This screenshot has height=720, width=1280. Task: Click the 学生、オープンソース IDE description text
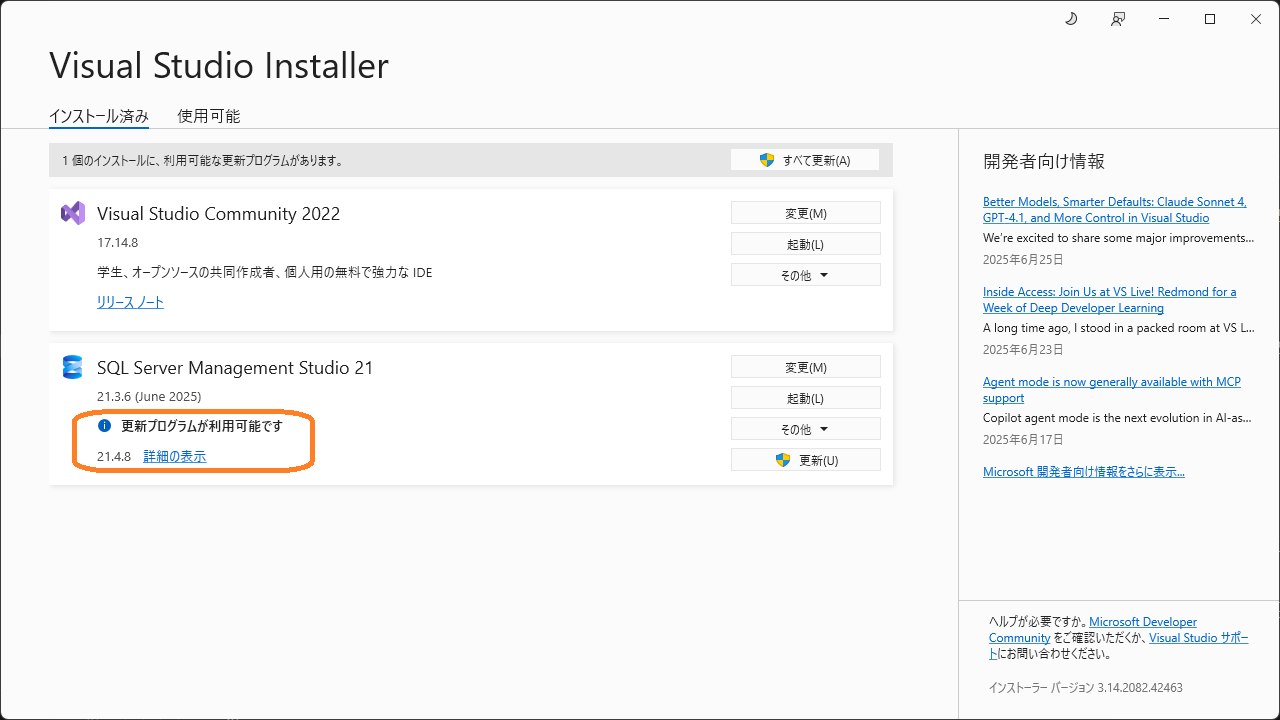pos(265,272)
